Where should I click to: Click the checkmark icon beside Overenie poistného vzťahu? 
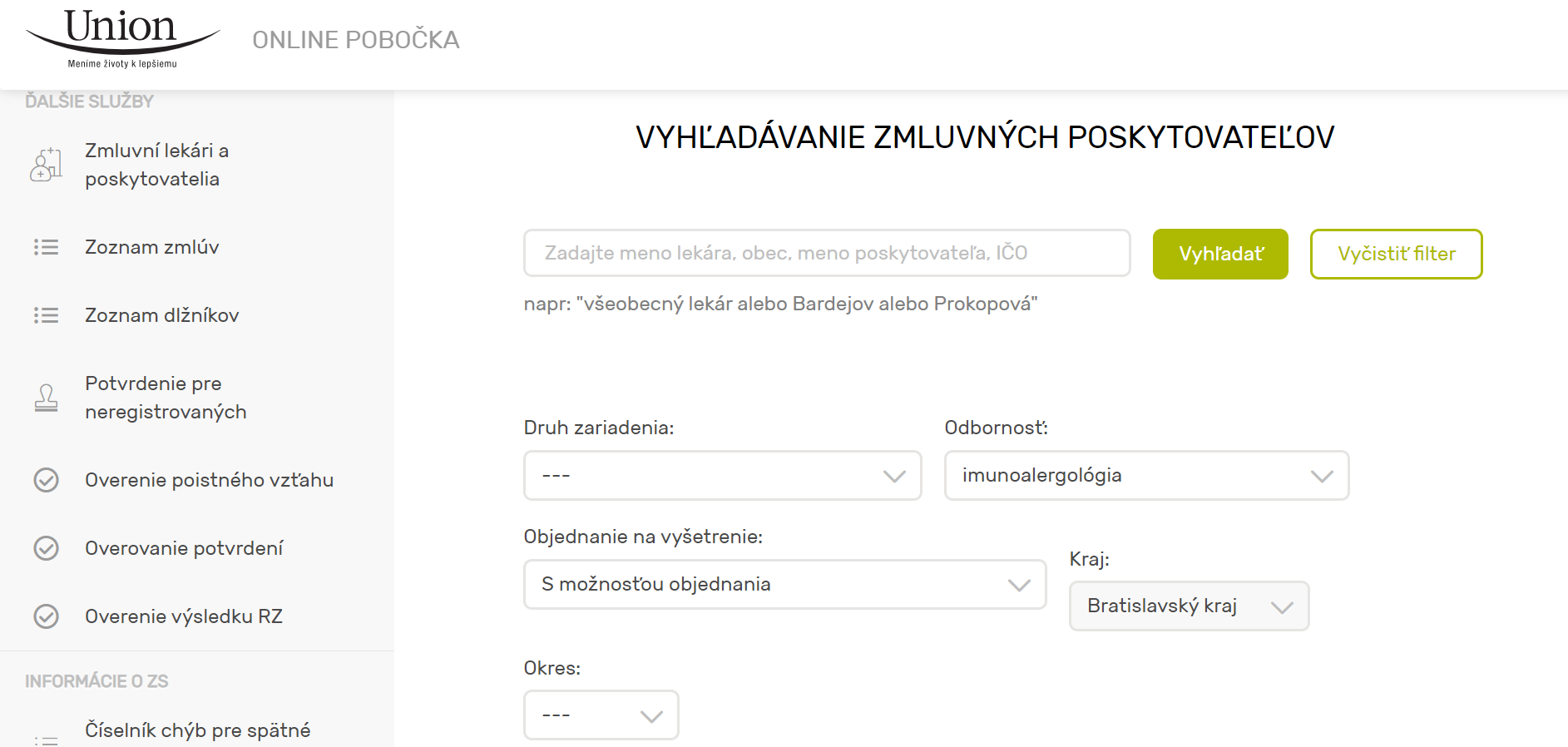46,480
